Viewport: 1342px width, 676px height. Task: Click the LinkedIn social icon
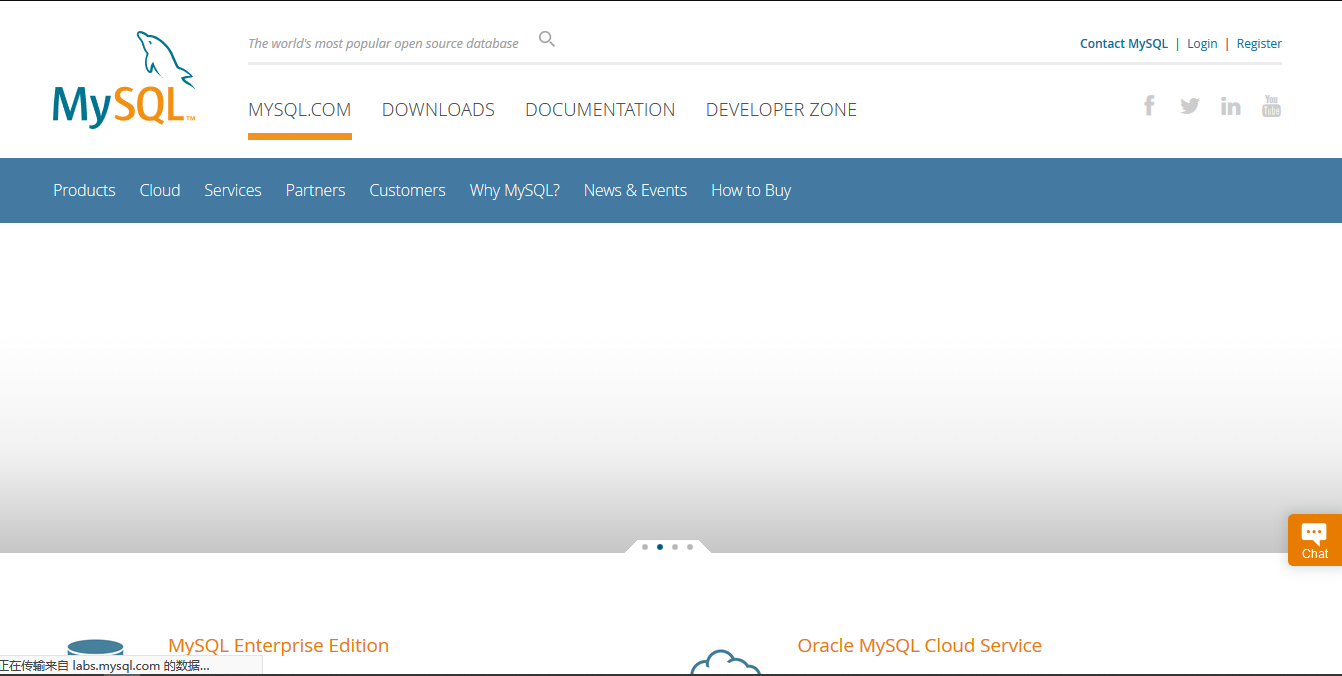1230,105
